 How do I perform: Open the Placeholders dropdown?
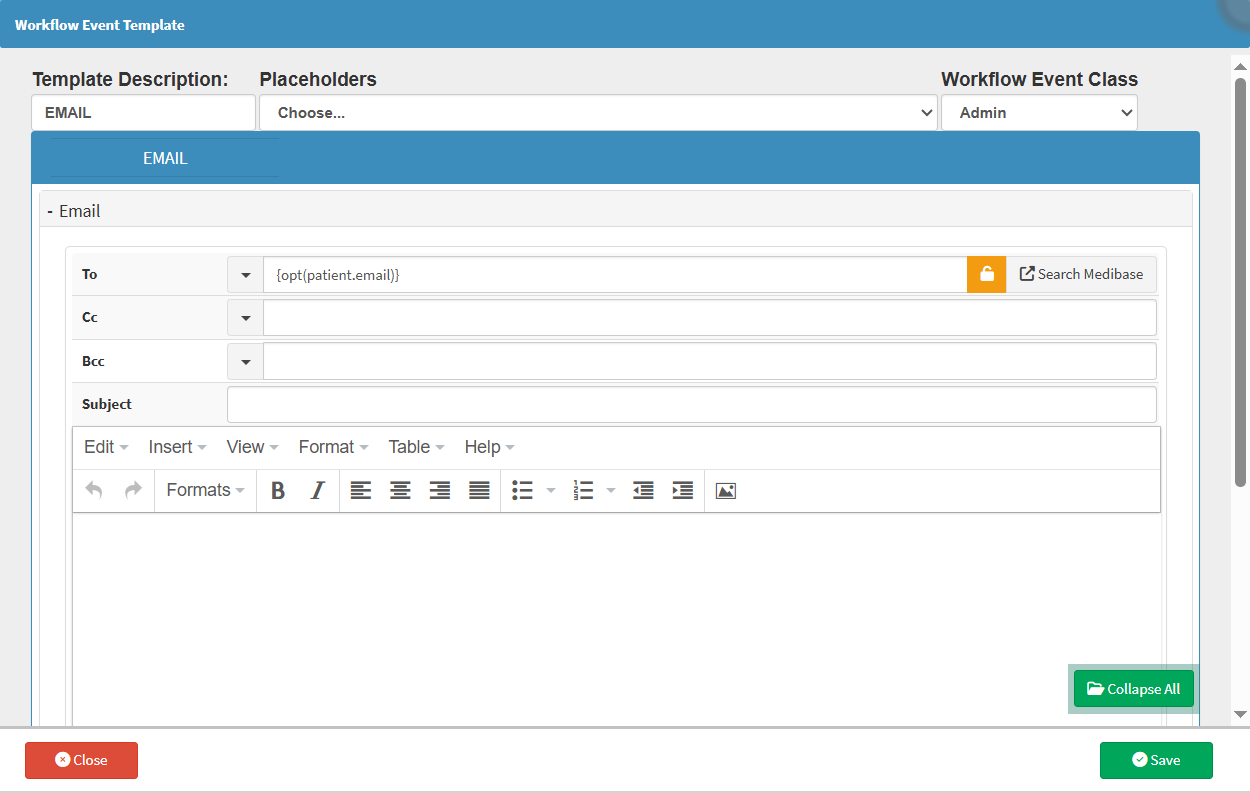coord(598,113)
